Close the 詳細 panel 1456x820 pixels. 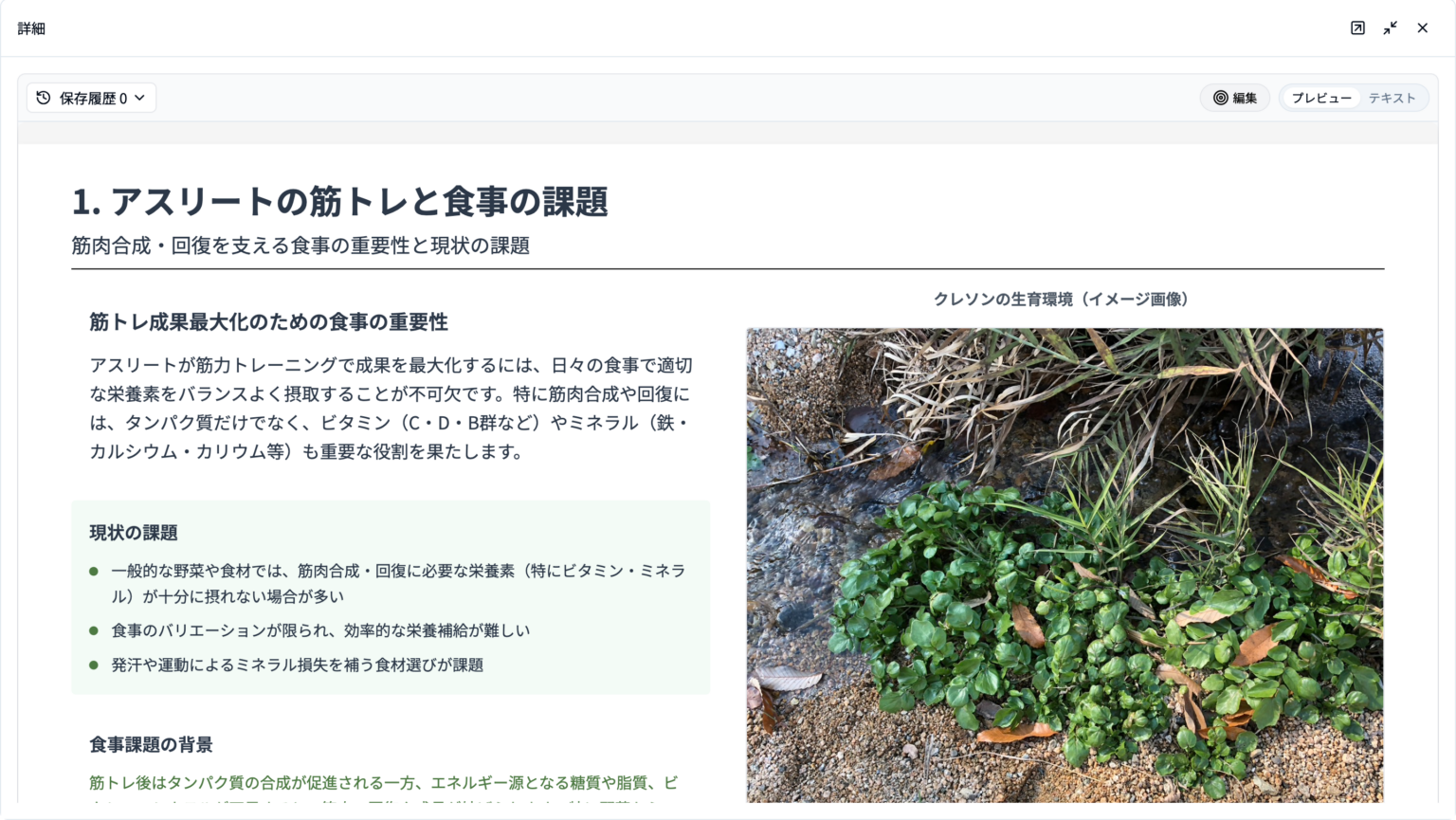point(1423,27)
